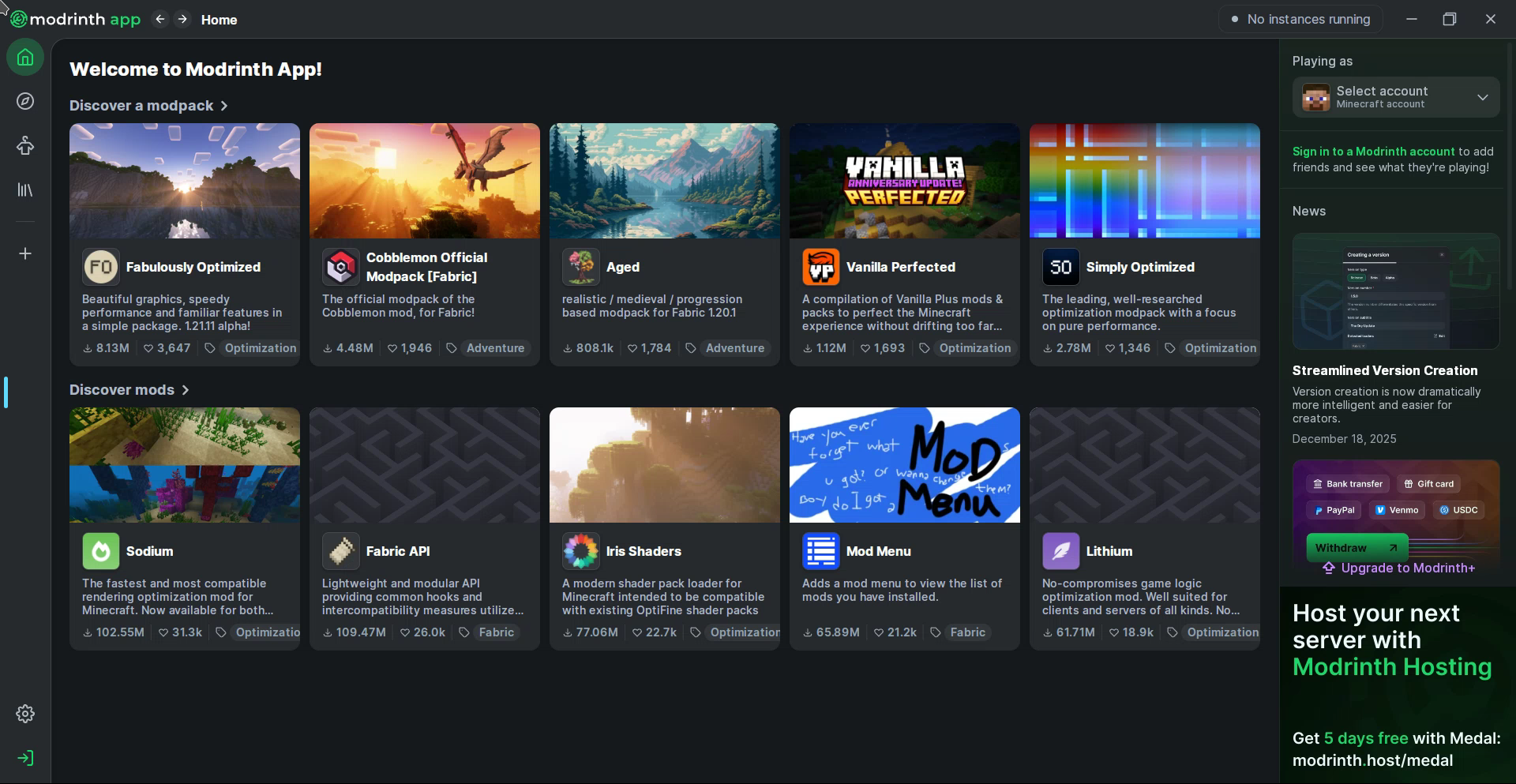
Task: Click the No instances running status button
Action: [1300, 19]
